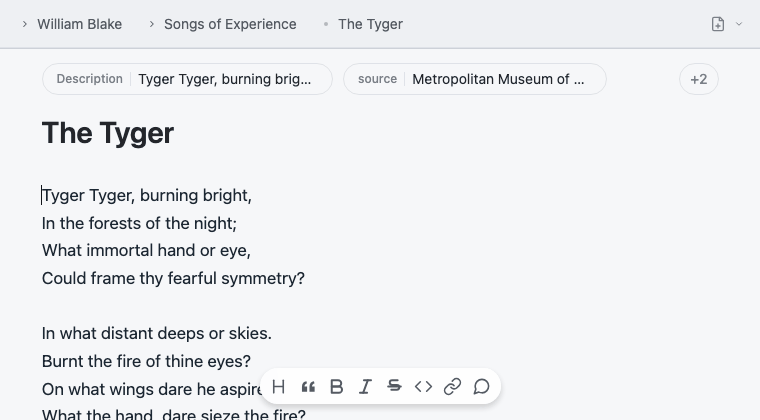
Task: Apply blockquote formatting from floating toolbar
Action: coord(308,387)
